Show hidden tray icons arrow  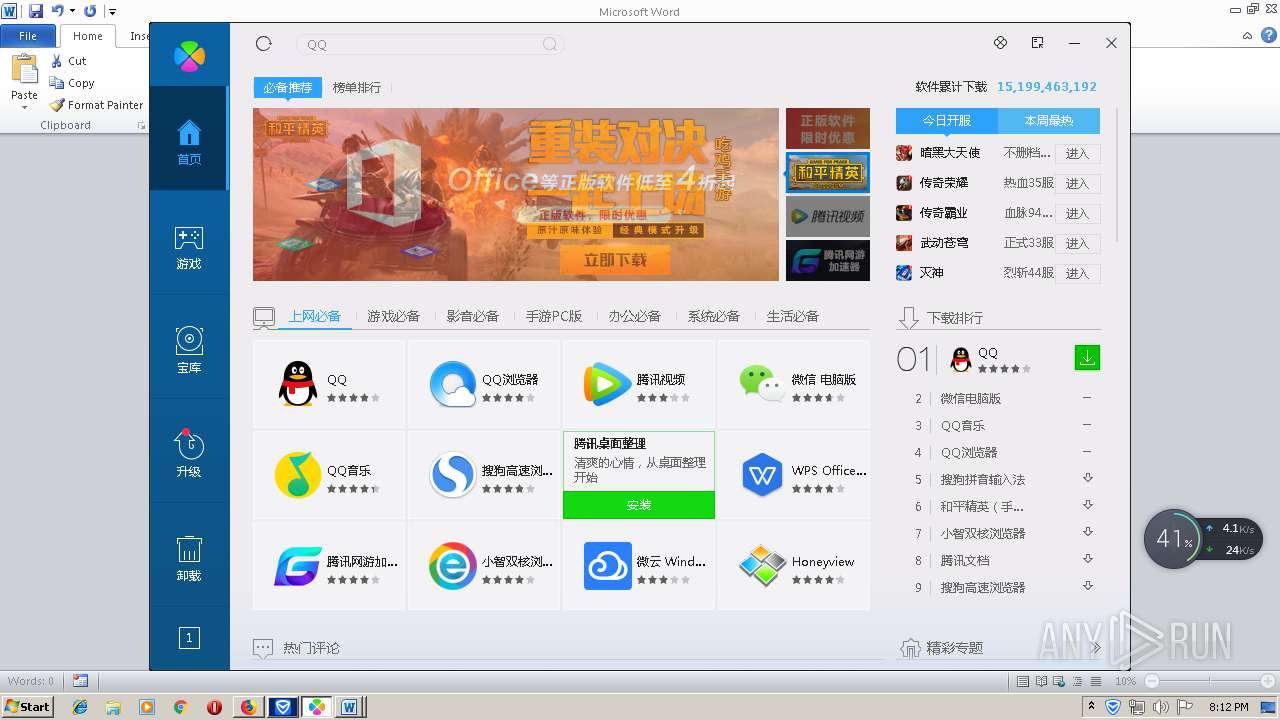1091,706
